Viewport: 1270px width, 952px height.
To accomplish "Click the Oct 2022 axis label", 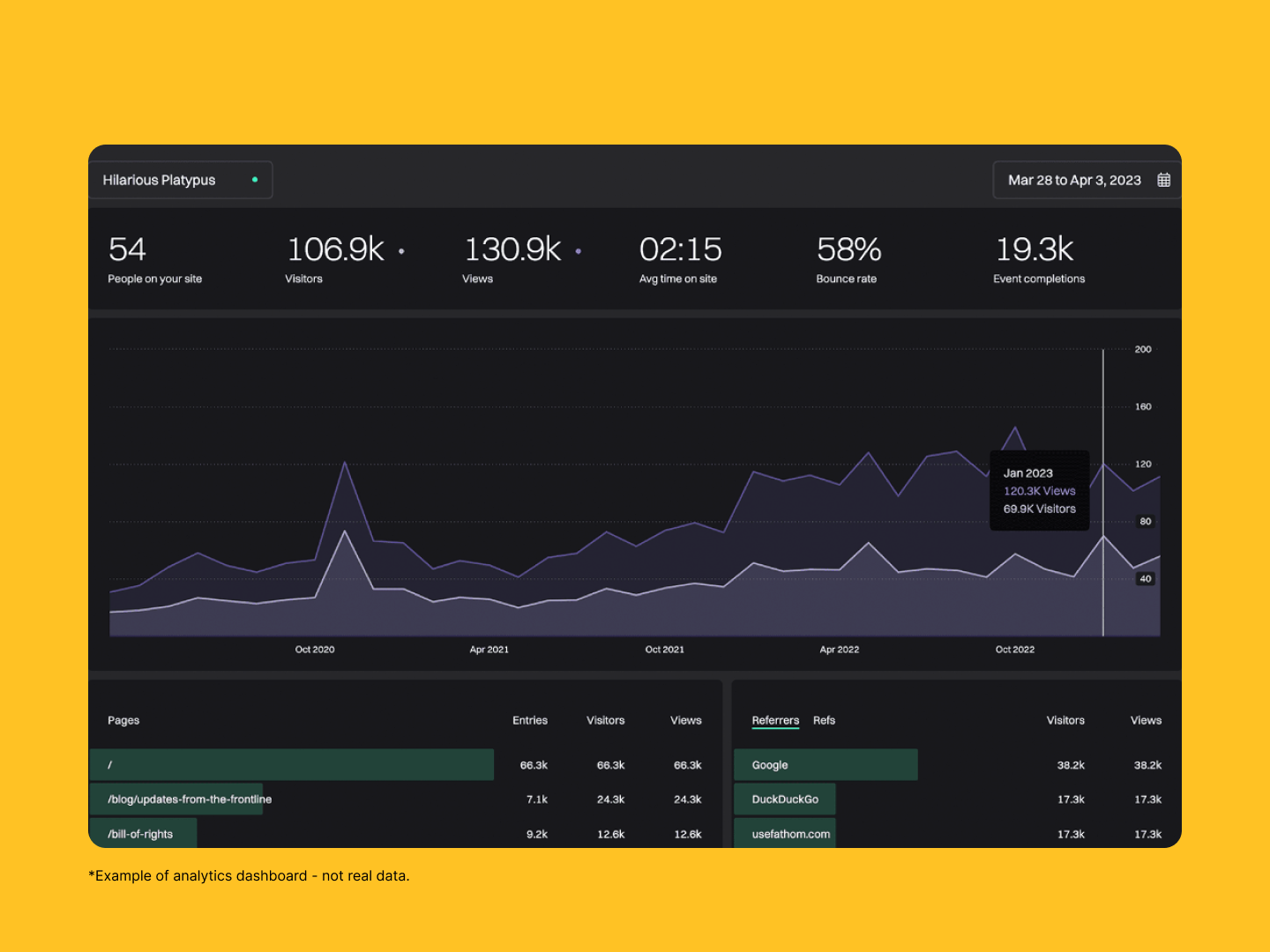I will click(x=1015, y=650).
